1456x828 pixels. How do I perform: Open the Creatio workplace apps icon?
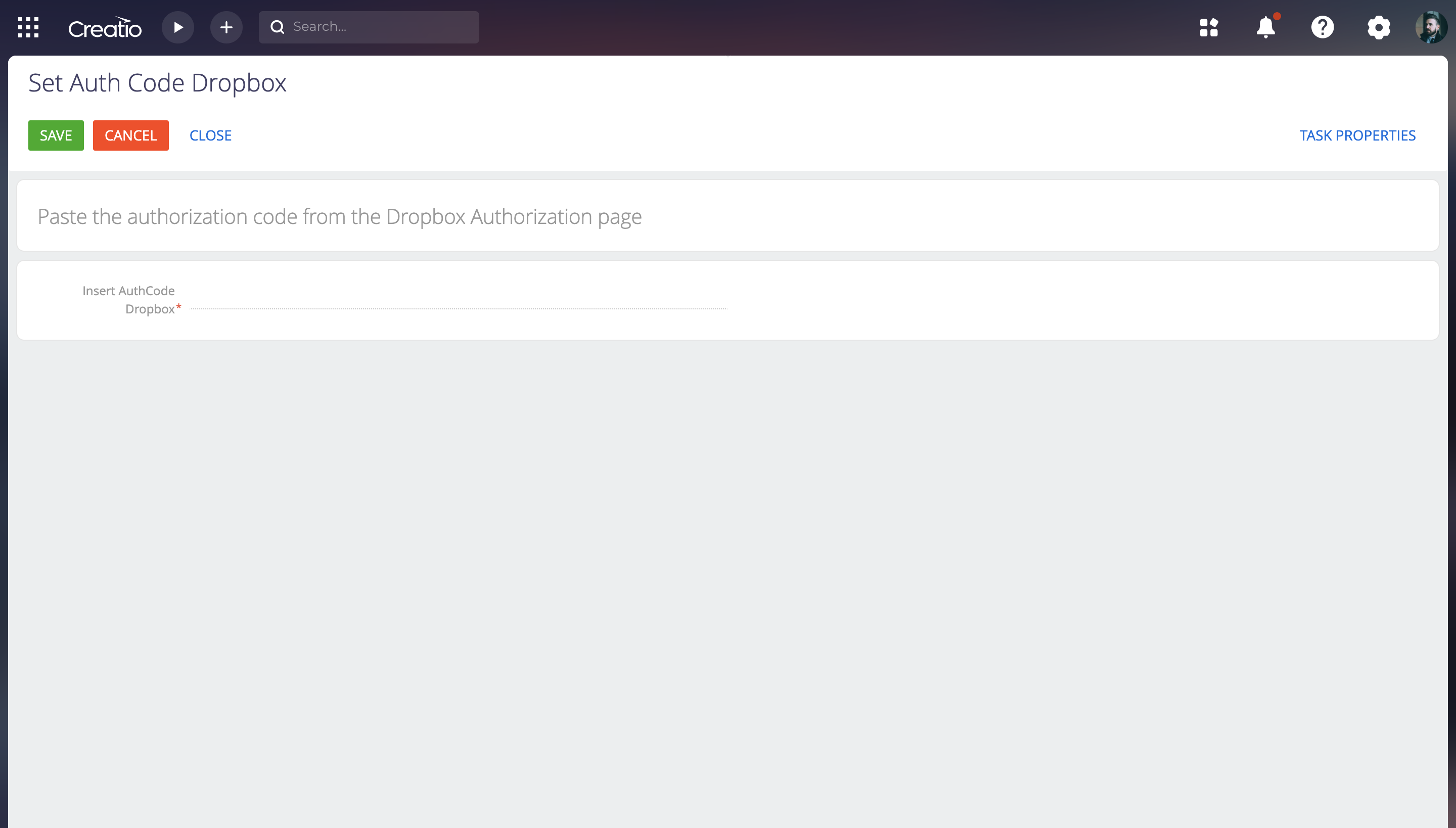[1209, 27]
